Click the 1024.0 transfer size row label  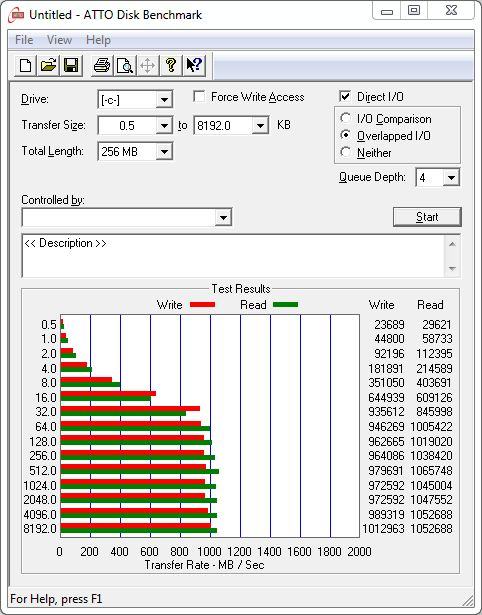(x=40, y=486)
